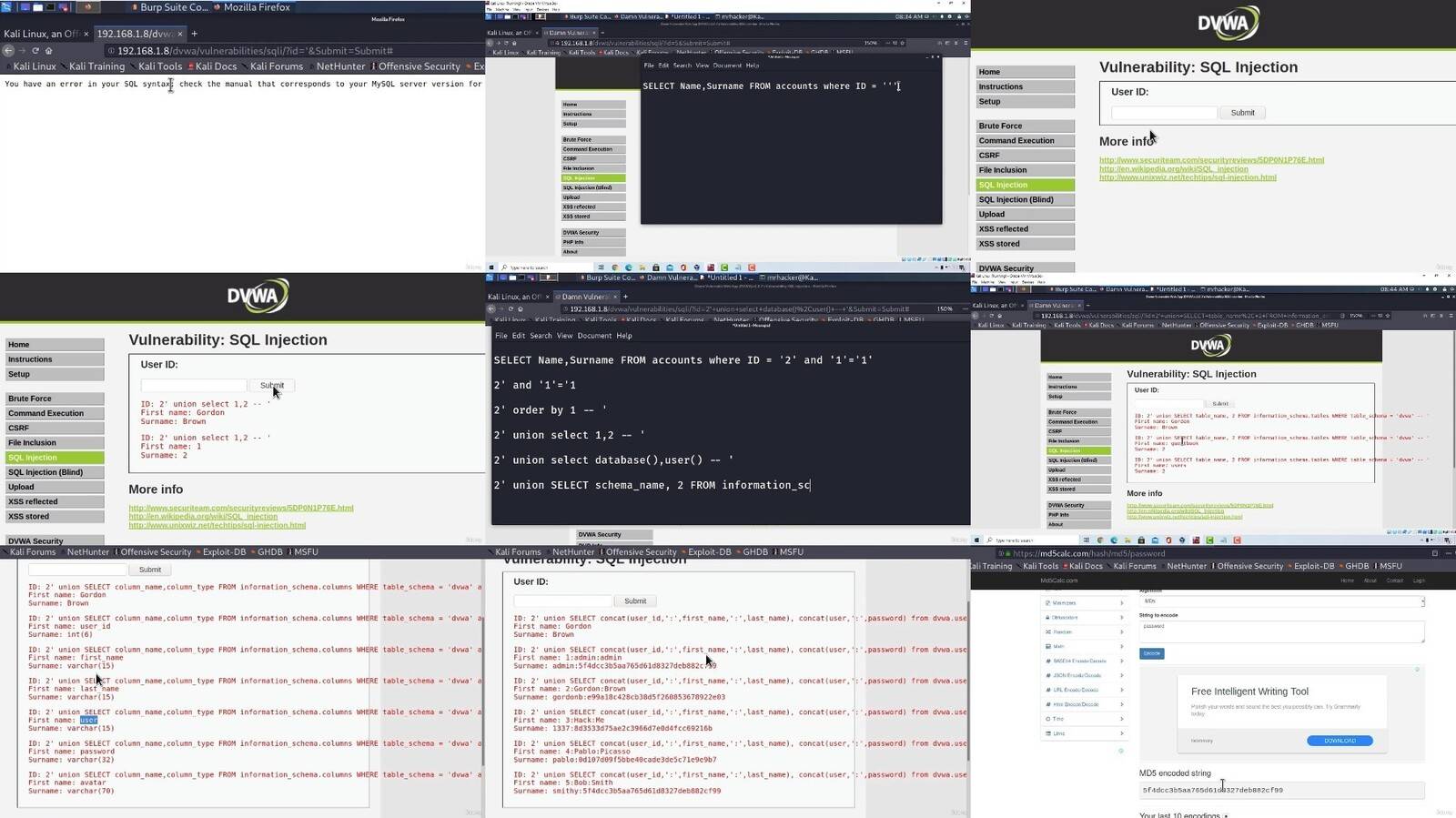Screen dimensions: 1456x818
Task: Select the address bar containing id='&Submit=Submit#
Action: click(x=293, y=51)
